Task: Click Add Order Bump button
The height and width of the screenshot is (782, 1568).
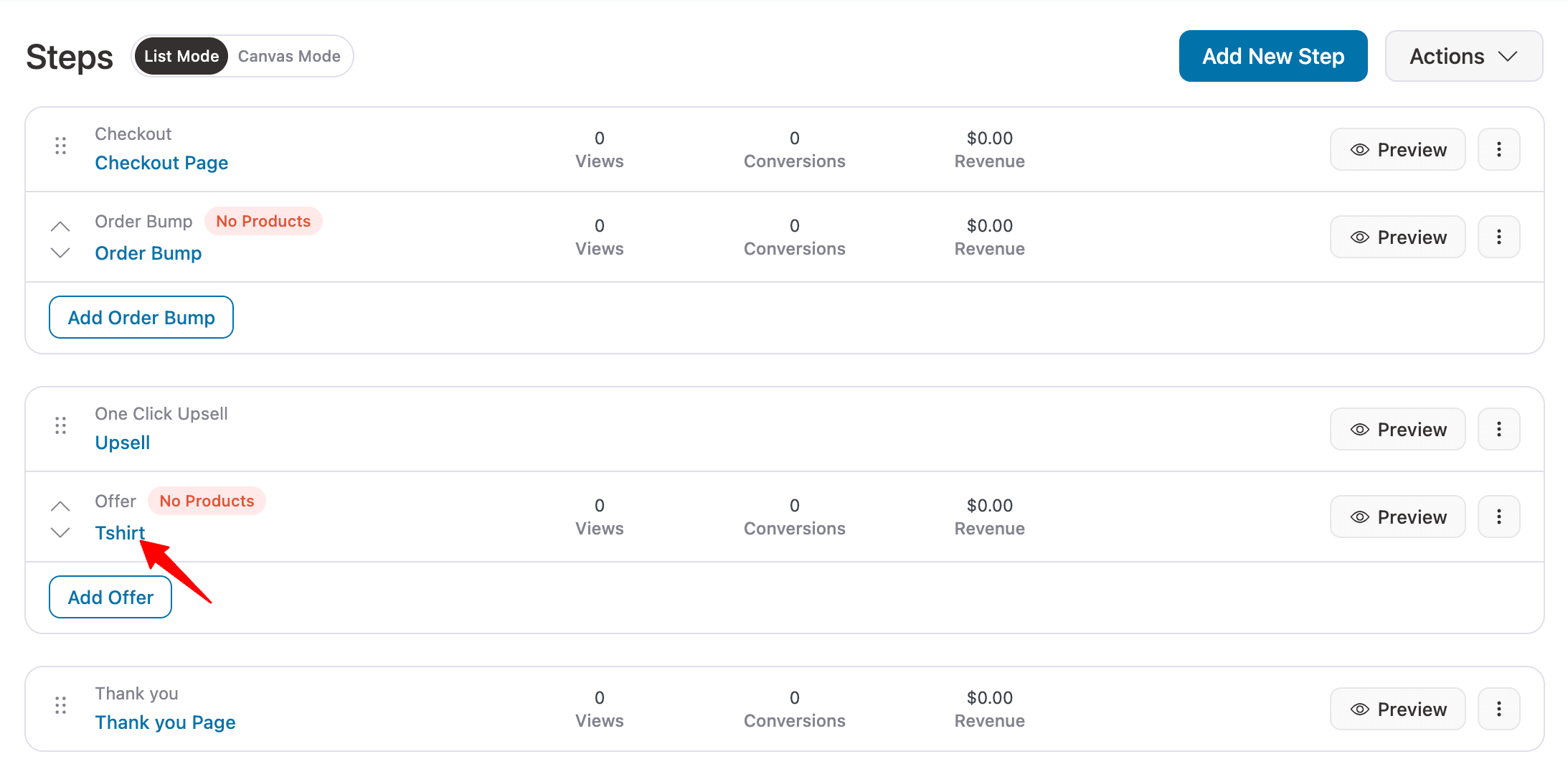Action: [141, 317]
